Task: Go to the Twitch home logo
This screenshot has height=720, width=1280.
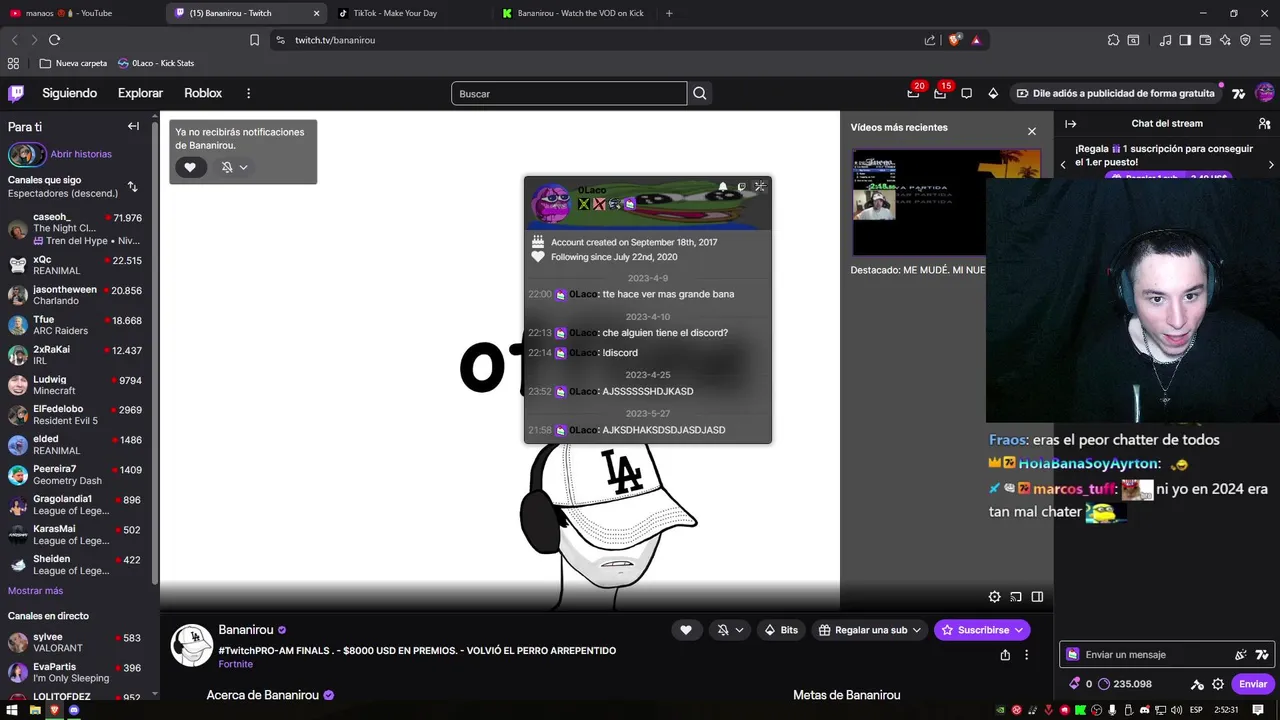Action: click(16, 93)
